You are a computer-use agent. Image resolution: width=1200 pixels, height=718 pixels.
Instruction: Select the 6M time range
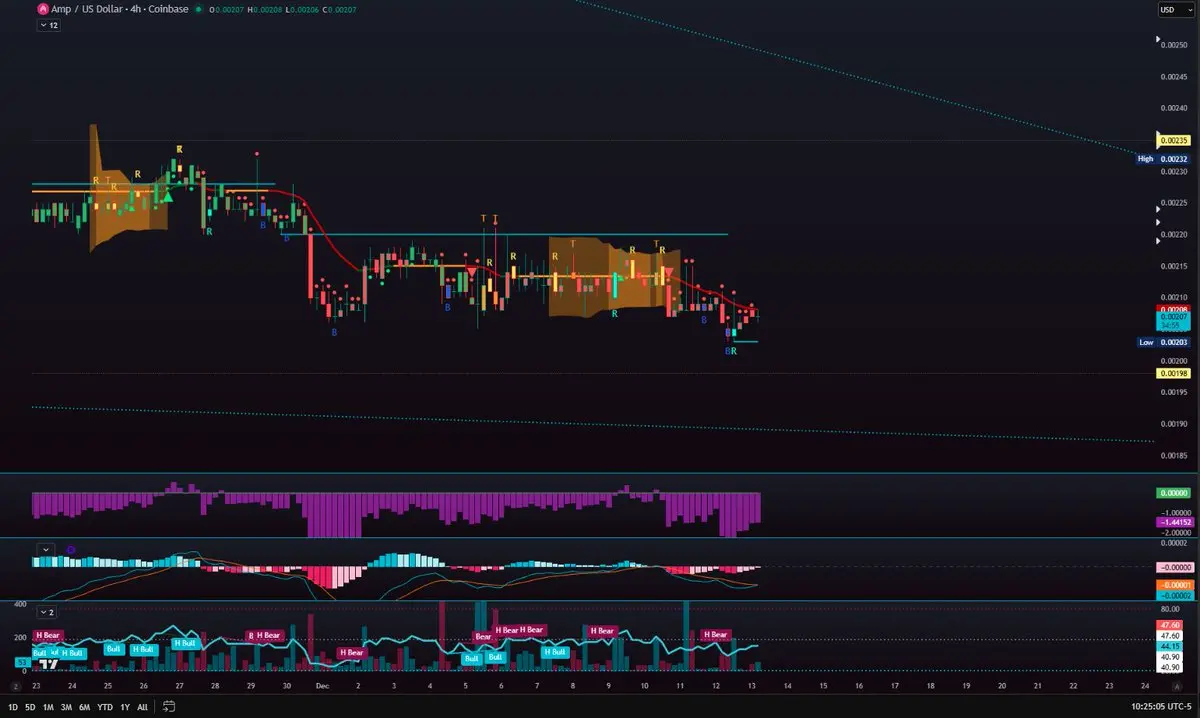84,707
